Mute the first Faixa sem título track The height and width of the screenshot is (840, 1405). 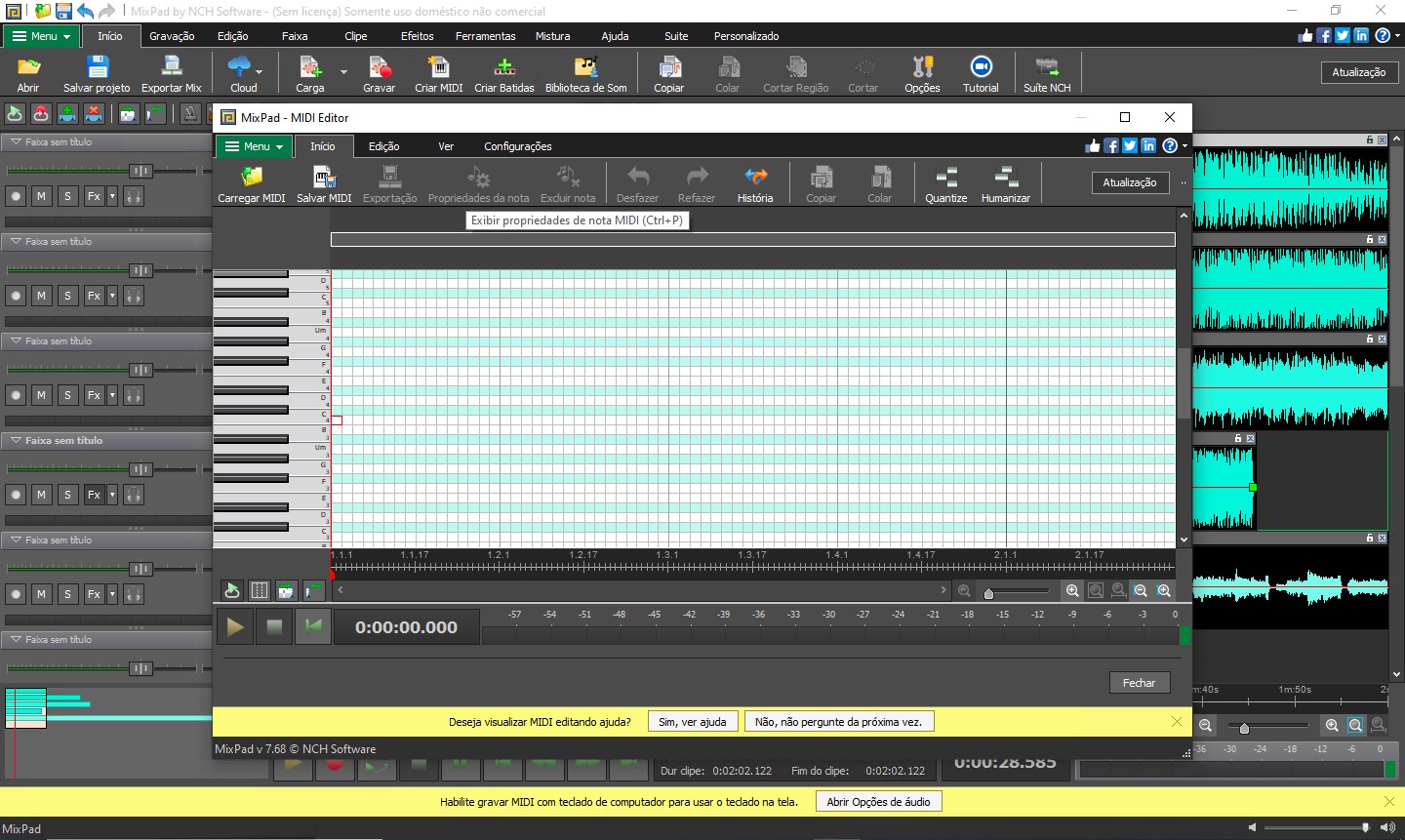[x=41, y=195]
